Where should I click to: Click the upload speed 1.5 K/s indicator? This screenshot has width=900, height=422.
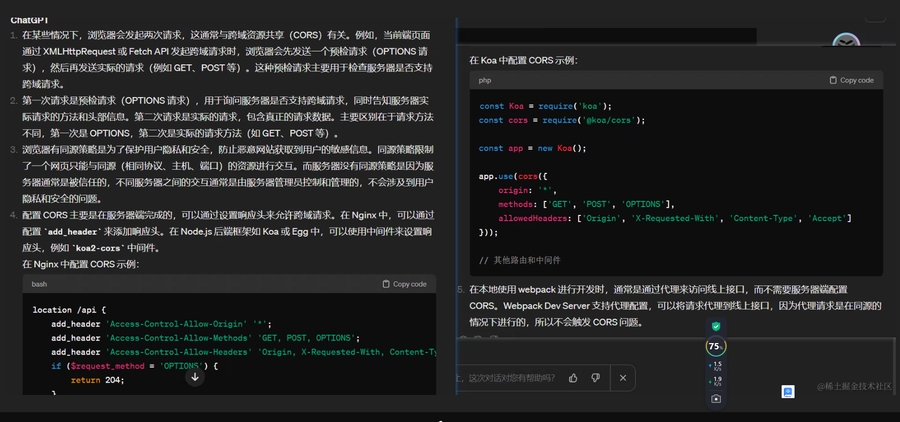coord(716,366)
